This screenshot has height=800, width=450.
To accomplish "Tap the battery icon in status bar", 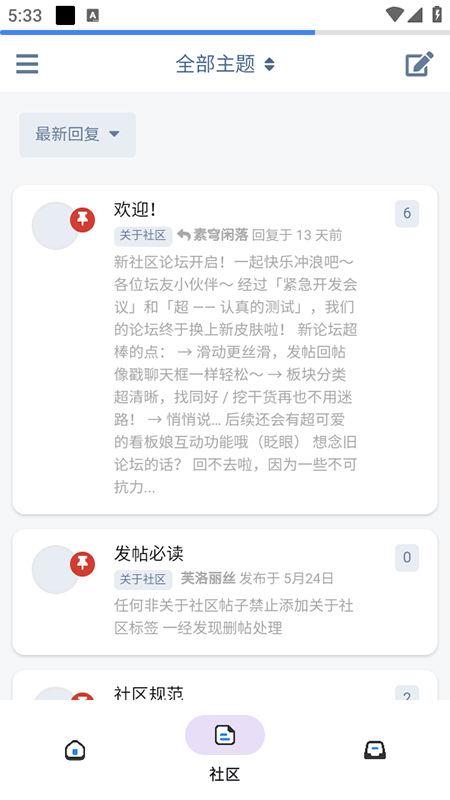I will (x=437, y=14).
